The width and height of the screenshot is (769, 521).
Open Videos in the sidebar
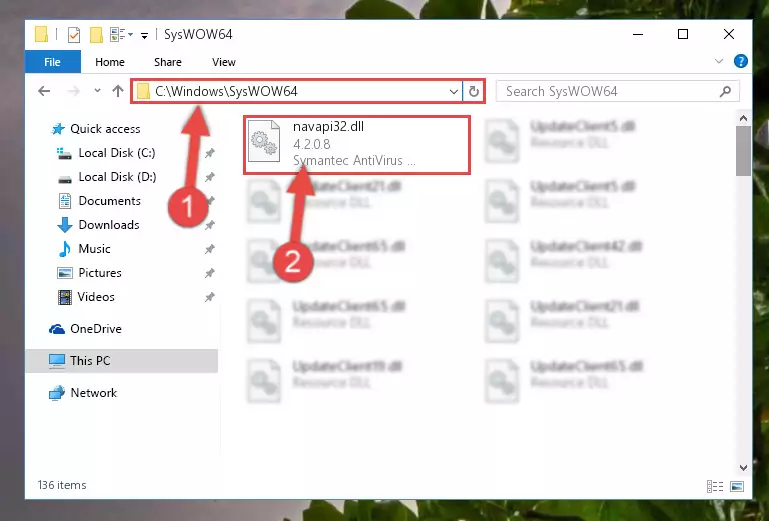(96, 297)
